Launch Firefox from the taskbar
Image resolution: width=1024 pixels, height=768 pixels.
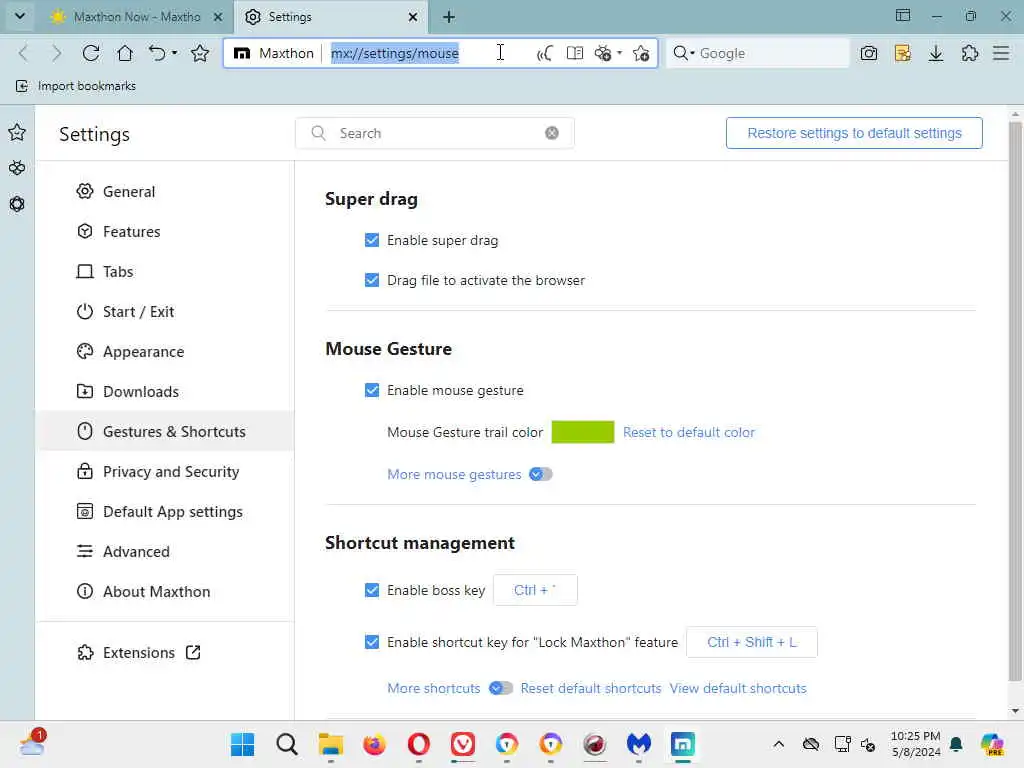point(374,744)
